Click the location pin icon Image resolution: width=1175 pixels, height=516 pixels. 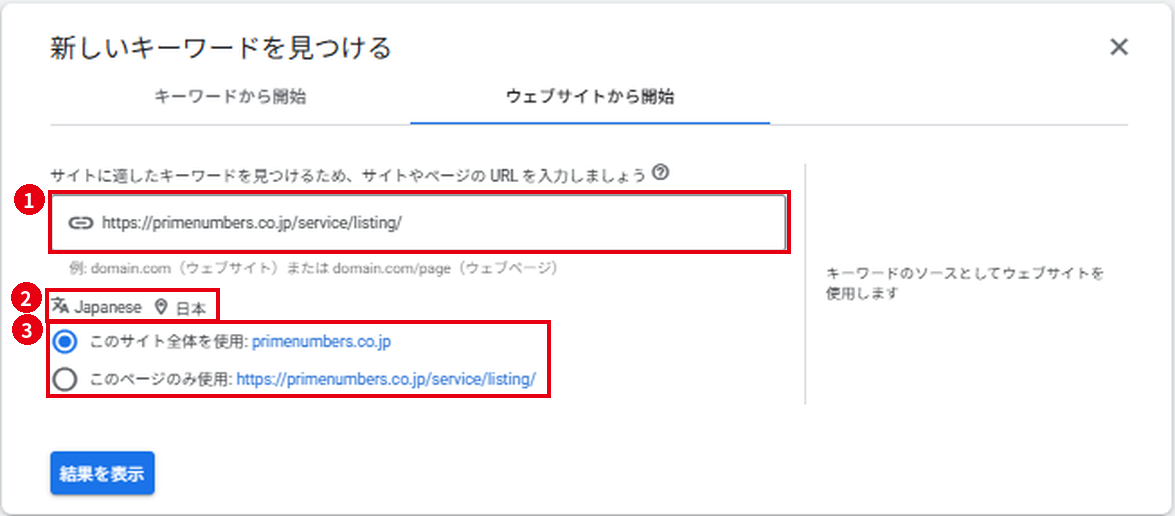pos(160,307)
